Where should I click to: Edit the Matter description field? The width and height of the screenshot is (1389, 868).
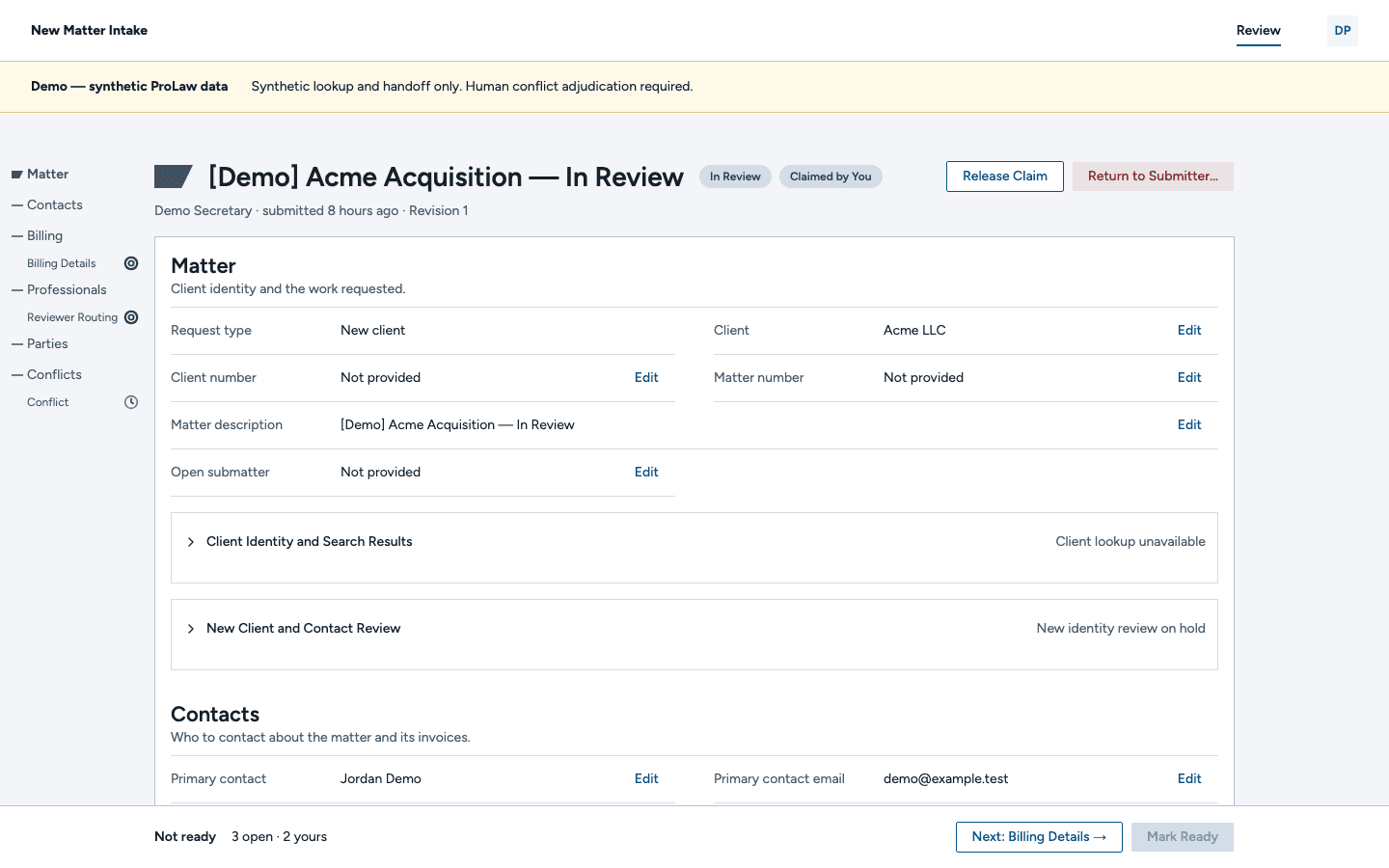[1189, 425]
